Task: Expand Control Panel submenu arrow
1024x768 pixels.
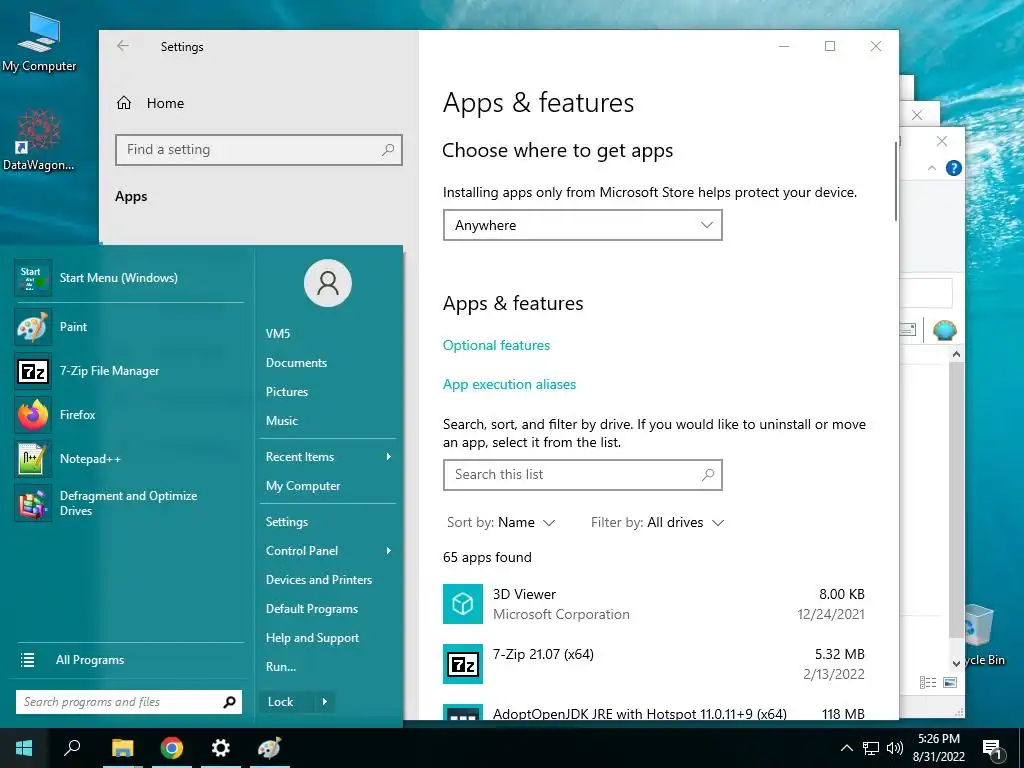Action: (x=389, y=551)
